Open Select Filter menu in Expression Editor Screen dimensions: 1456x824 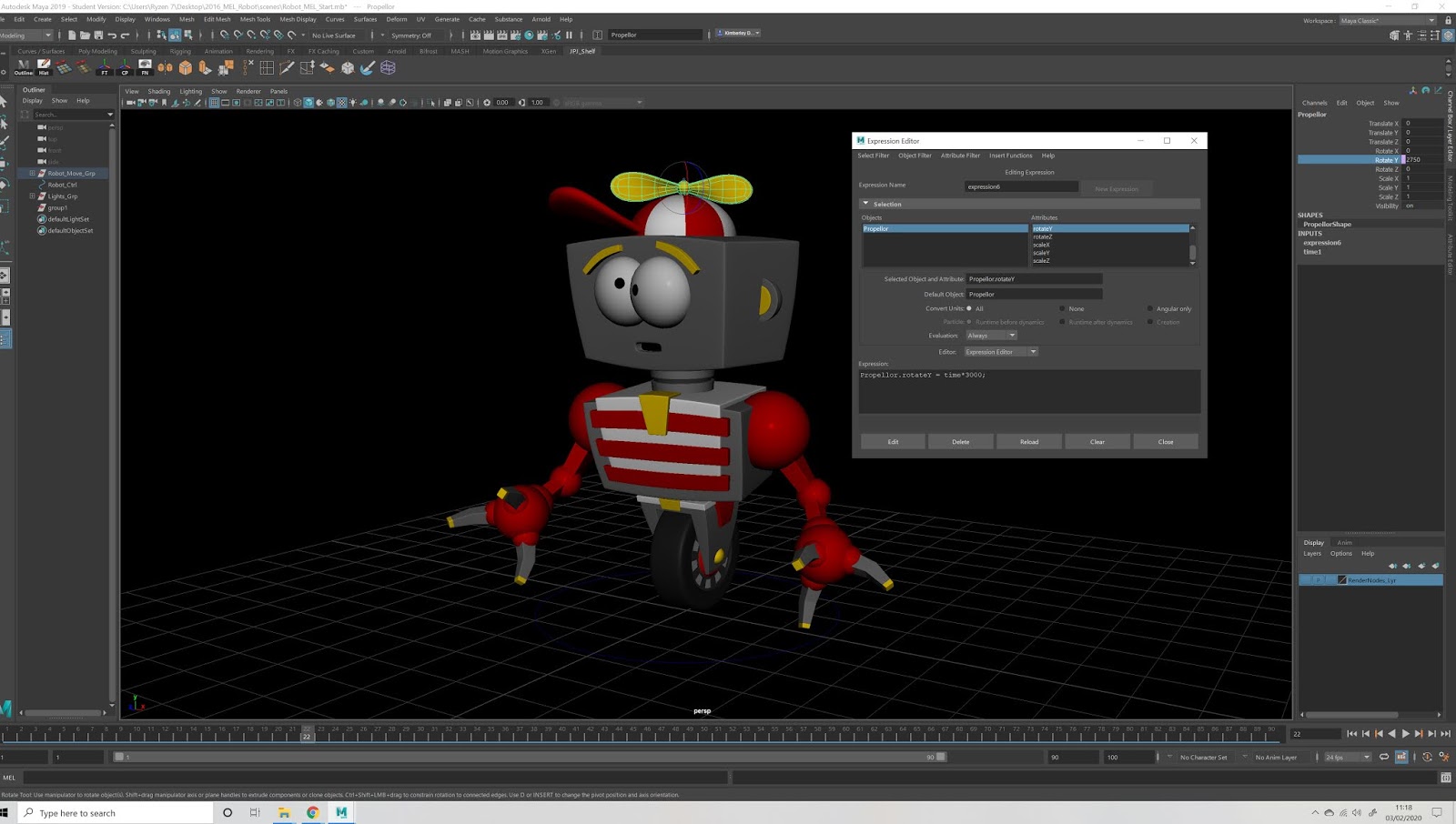pos(873,156)
